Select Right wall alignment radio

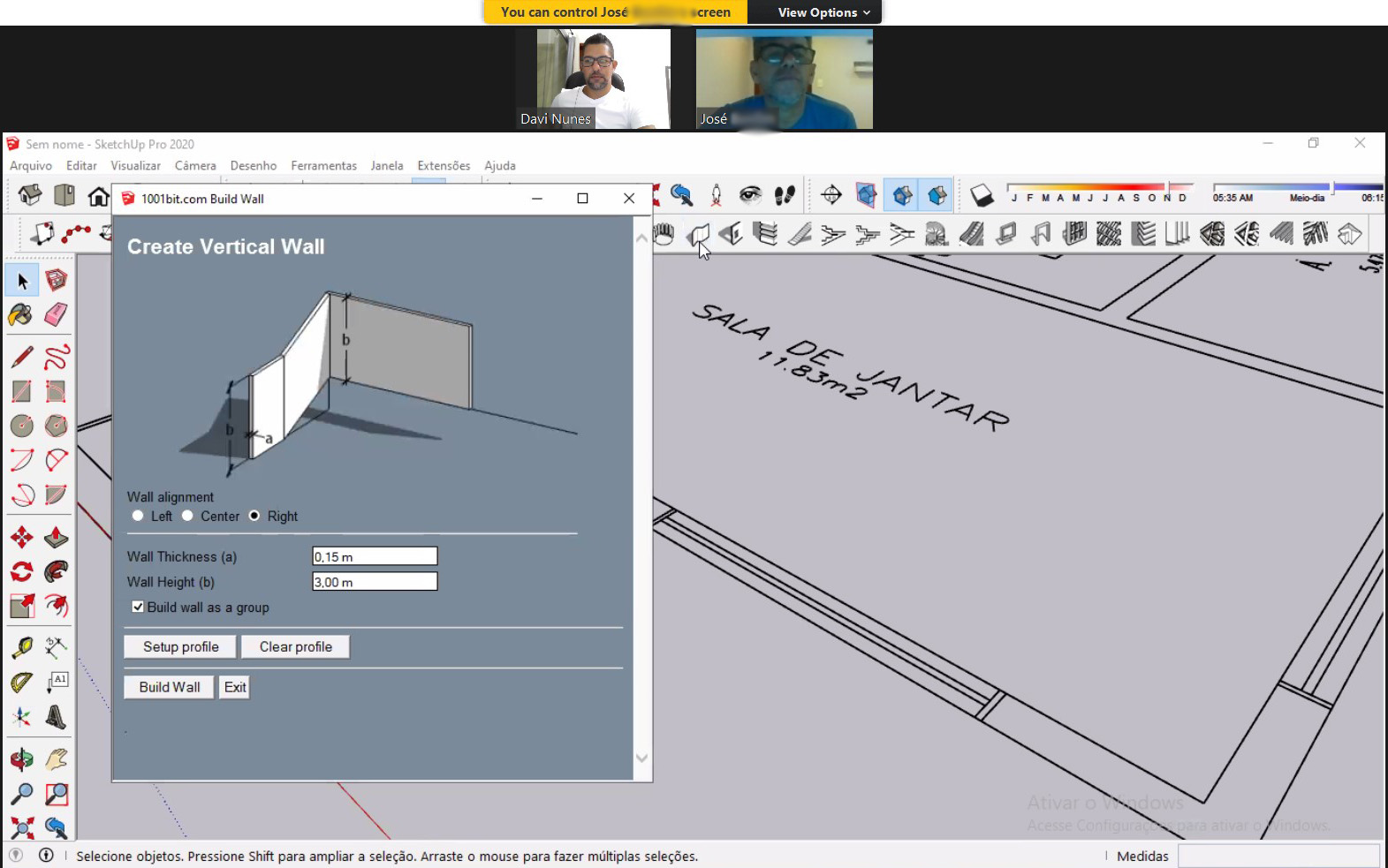click(254, 516)
